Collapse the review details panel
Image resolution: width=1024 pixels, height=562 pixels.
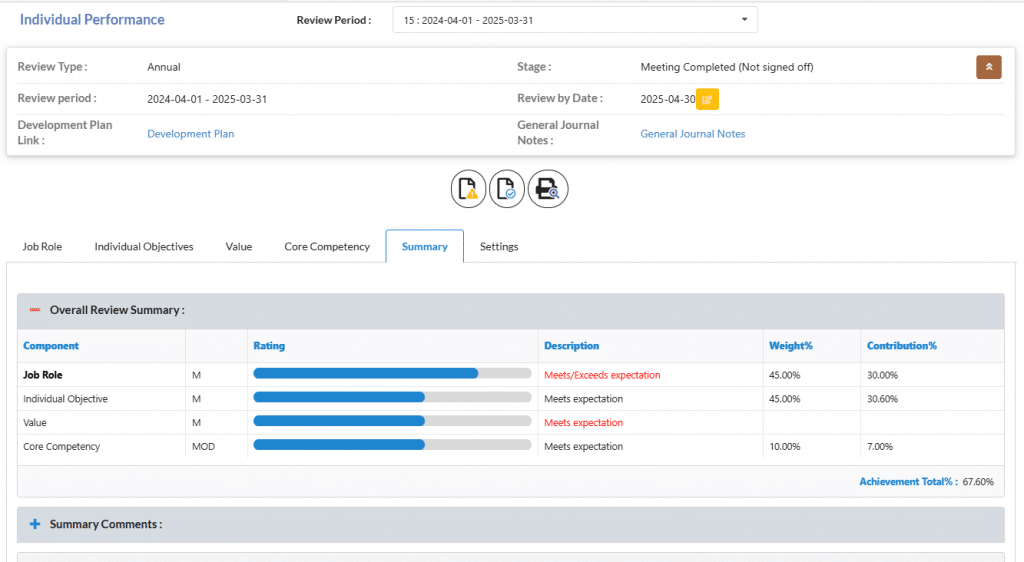[988, 67]
